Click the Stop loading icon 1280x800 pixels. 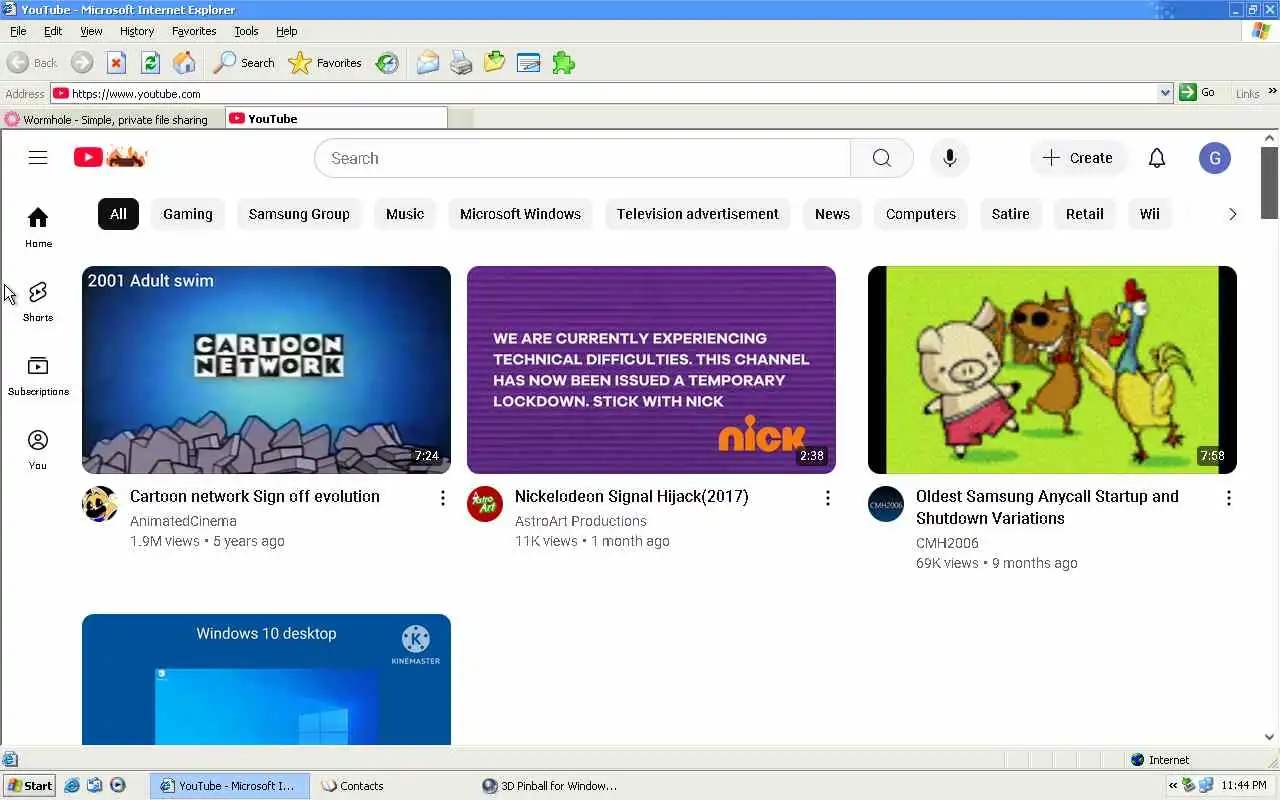click(x=116, y=63)
